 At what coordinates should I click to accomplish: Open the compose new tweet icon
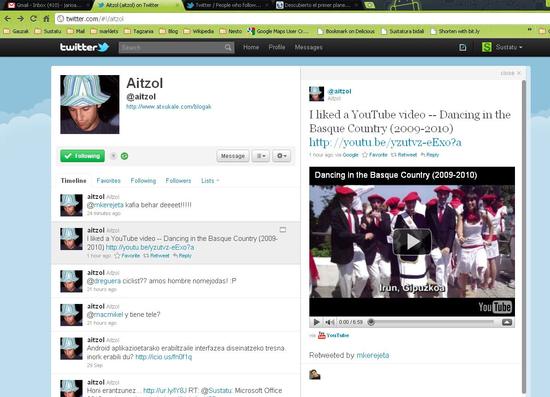[463, 47]
